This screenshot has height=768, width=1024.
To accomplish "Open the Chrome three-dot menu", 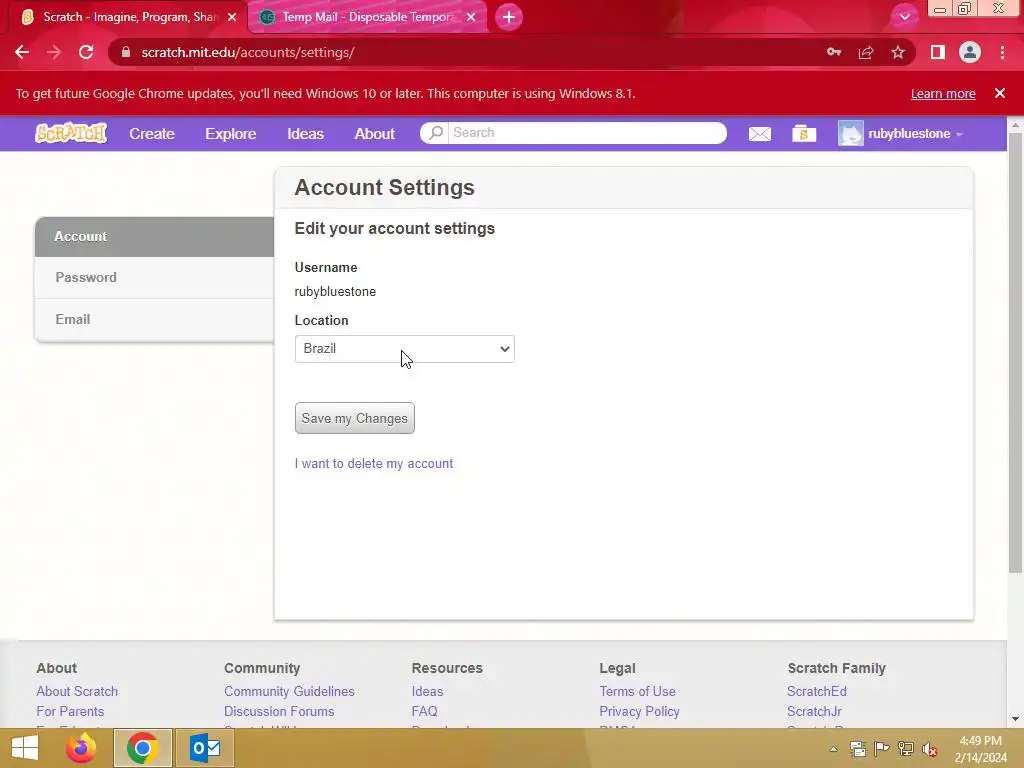I will click(x=1002, y=52).
